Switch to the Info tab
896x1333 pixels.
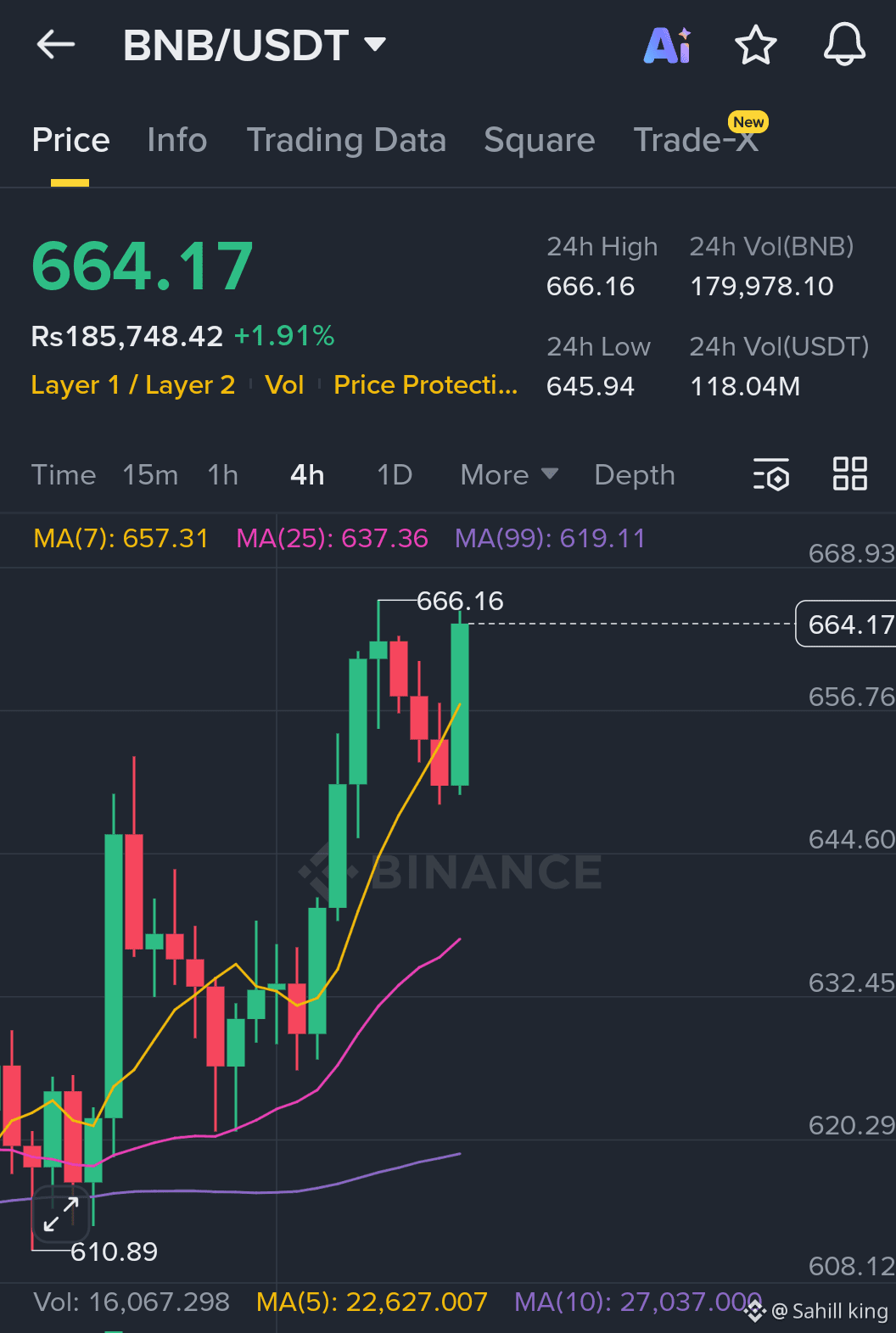[x=176, y=140]
